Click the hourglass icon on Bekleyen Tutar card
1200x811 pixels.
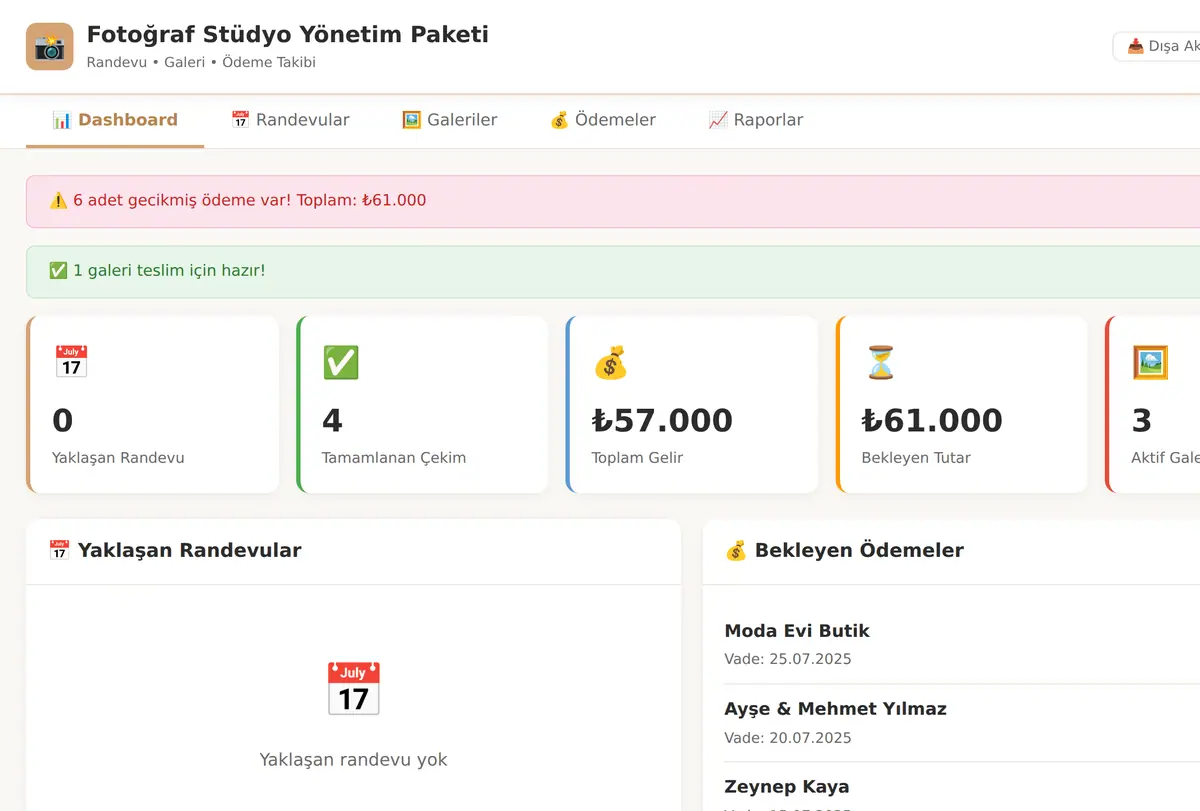click(x=880, y=362)
